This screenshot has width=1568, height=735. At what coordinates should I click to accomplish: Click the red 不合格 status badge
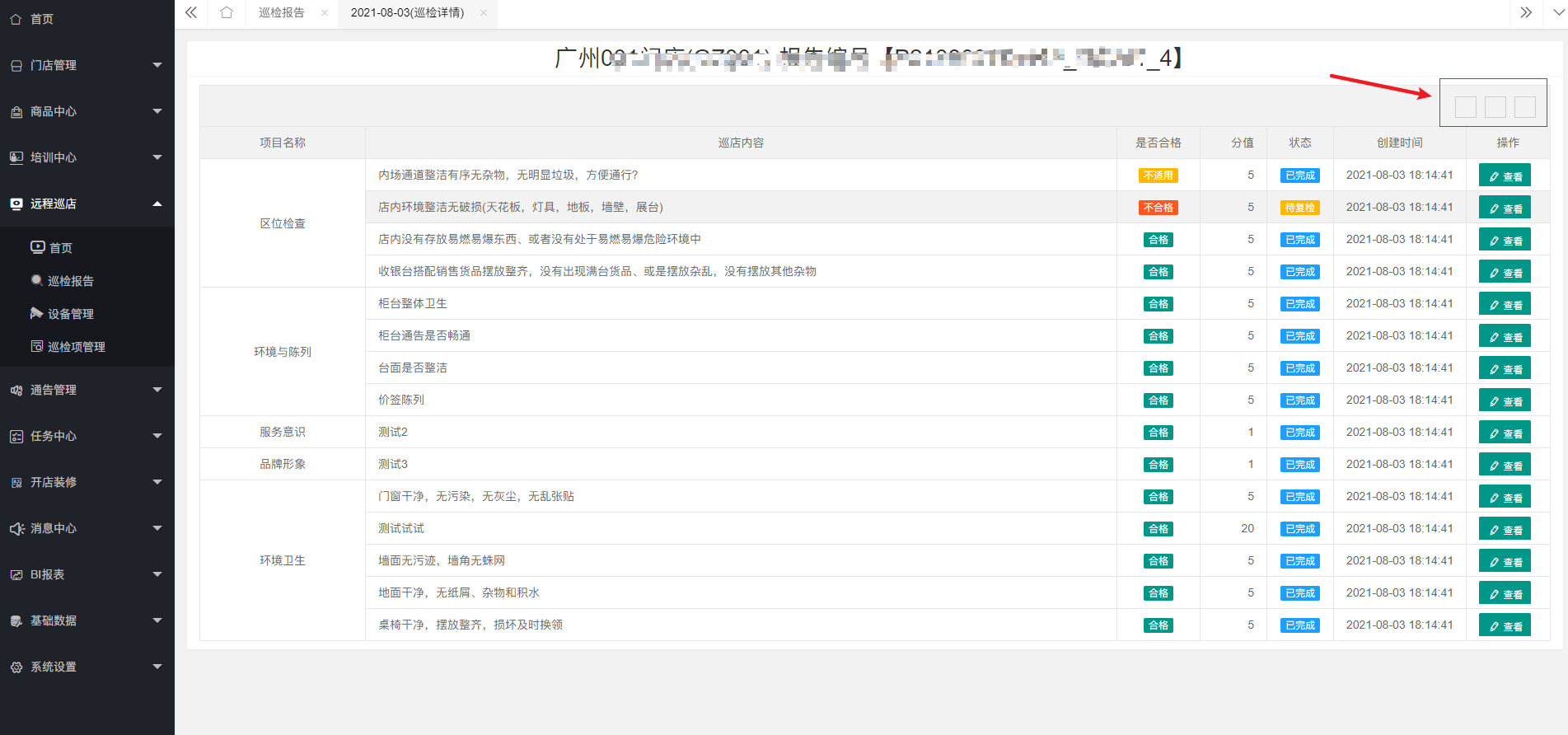[1158, 208]
